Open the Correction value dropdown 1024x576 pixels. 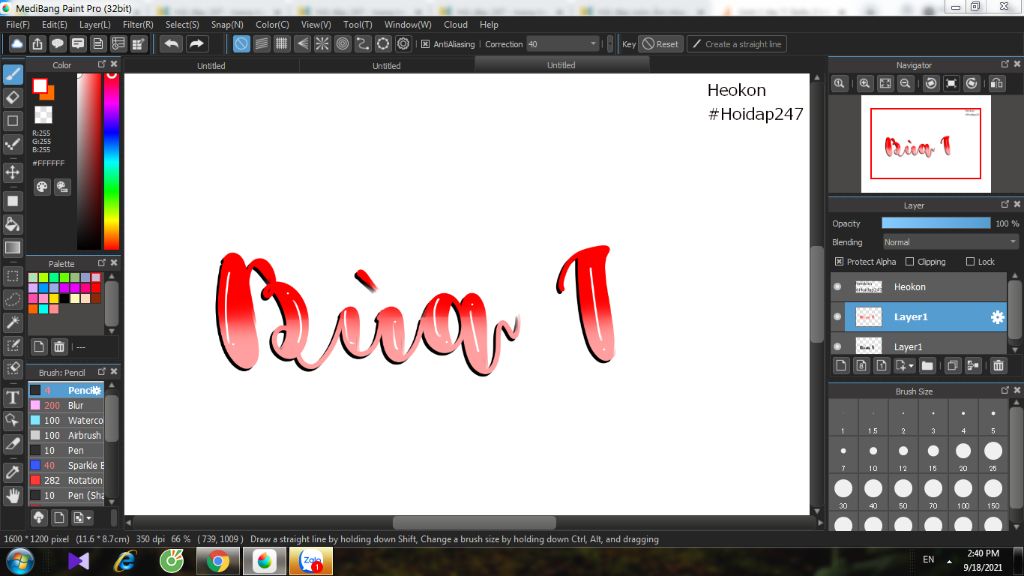[x=594, y=44]
